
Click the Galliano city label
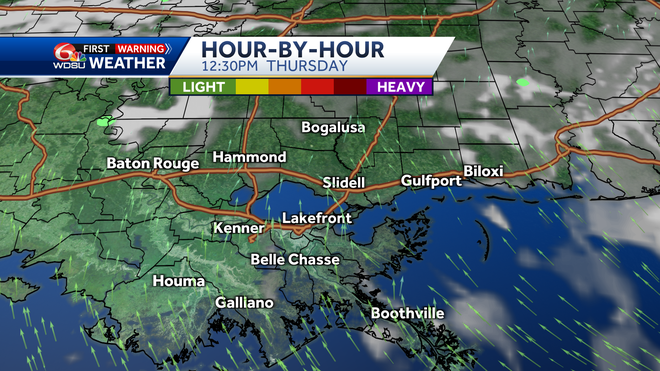click(244, 302)
